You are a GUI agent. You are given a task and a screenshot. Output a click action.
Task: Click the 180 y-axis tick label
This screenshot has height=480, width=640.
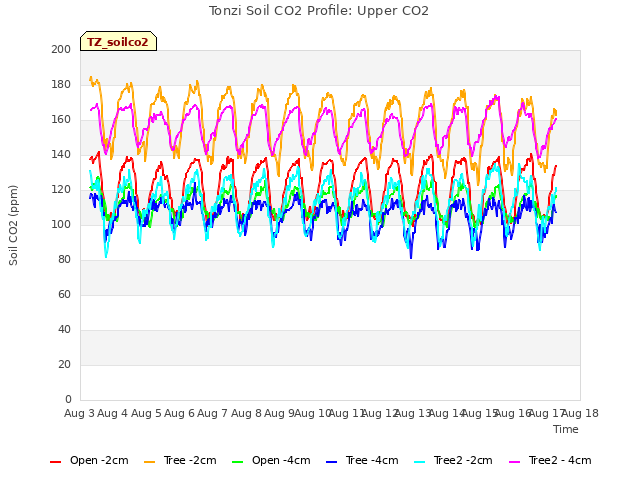pyautogui.click(x=61, y=84)
